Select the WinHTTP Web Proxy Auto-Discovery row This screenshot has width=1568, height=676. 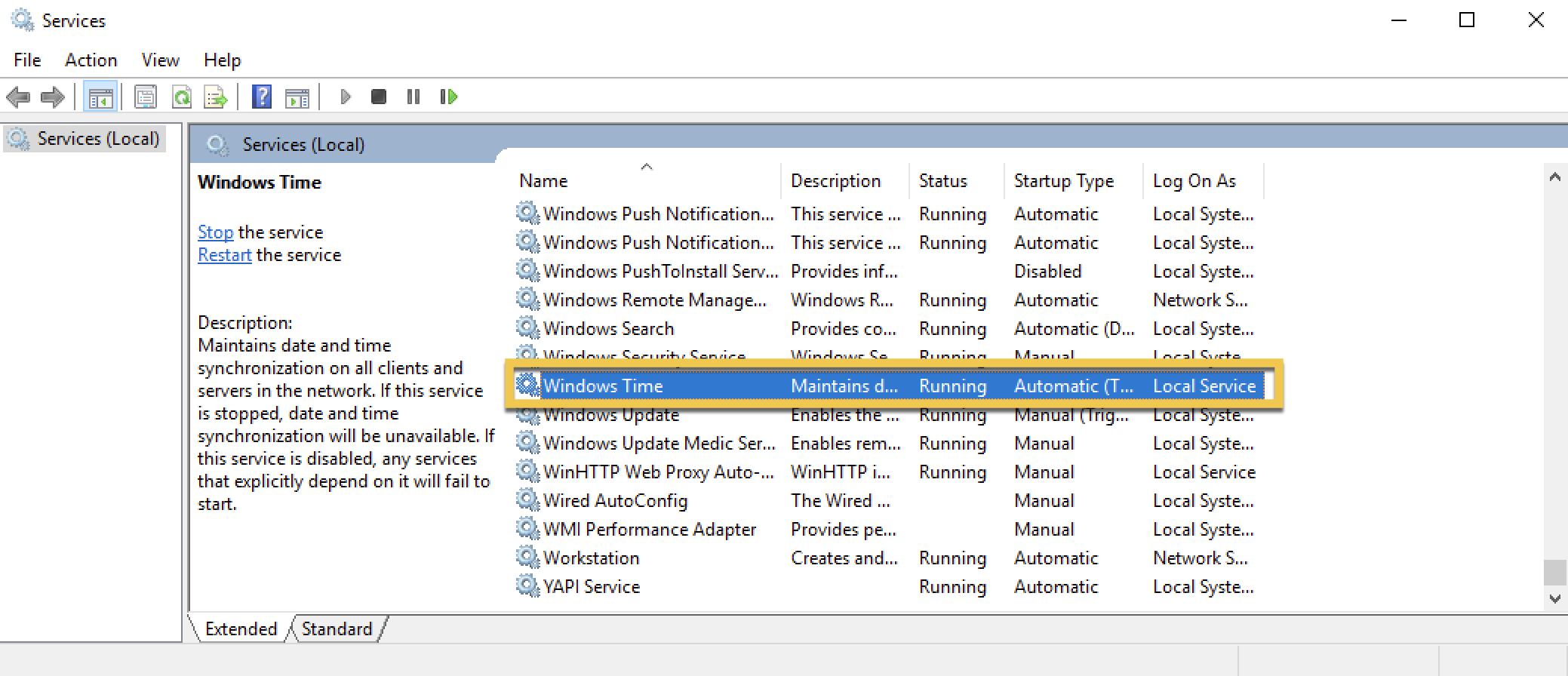(889, 472)
